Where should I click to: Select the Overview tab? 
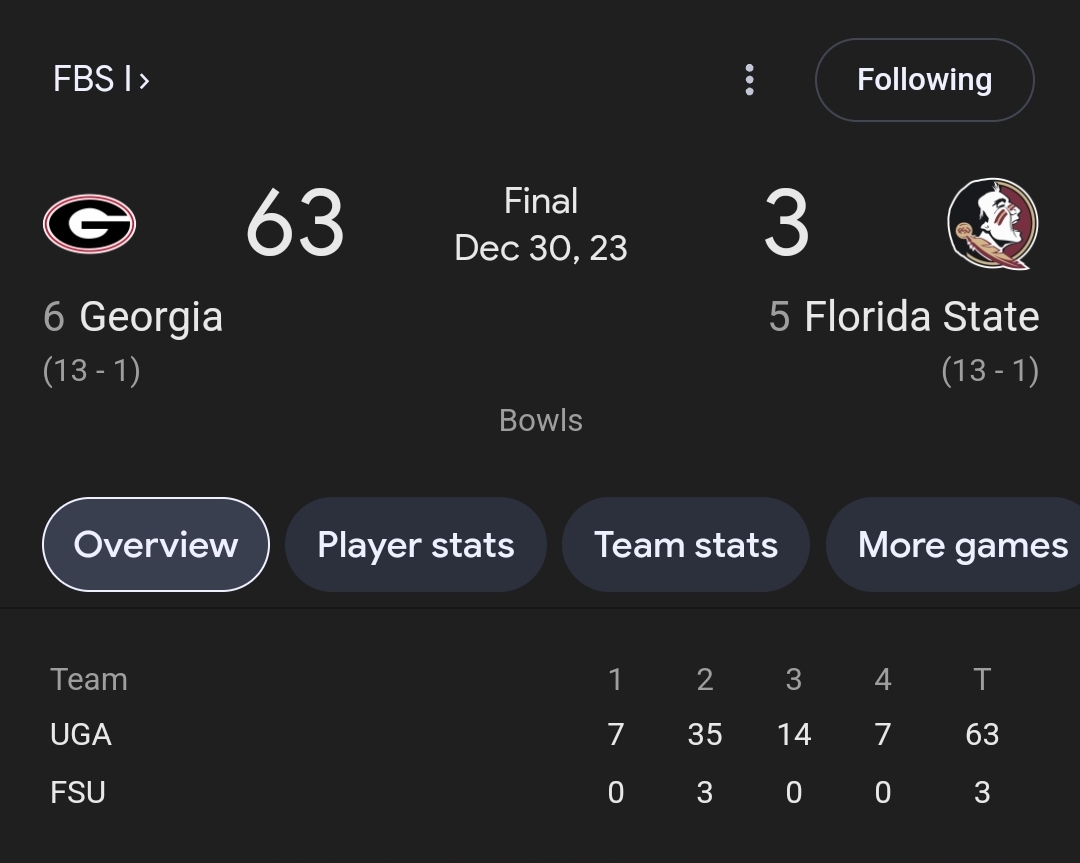click(x=156, y=544)
